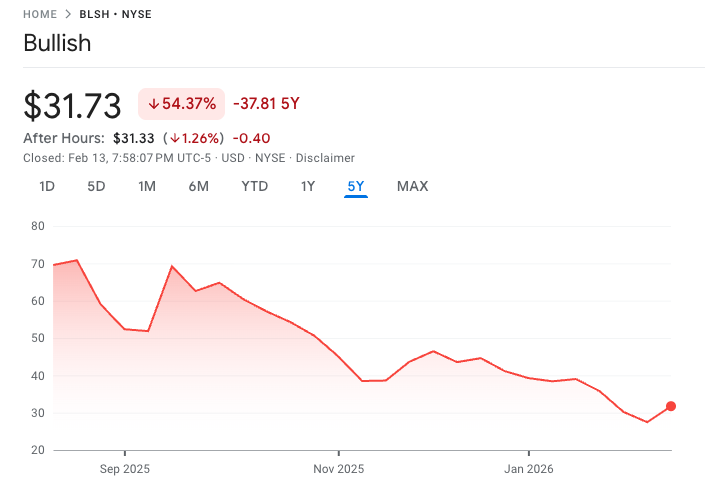Click the 50 y-axis label
The image size is (705, 490).
click(38, 338)
